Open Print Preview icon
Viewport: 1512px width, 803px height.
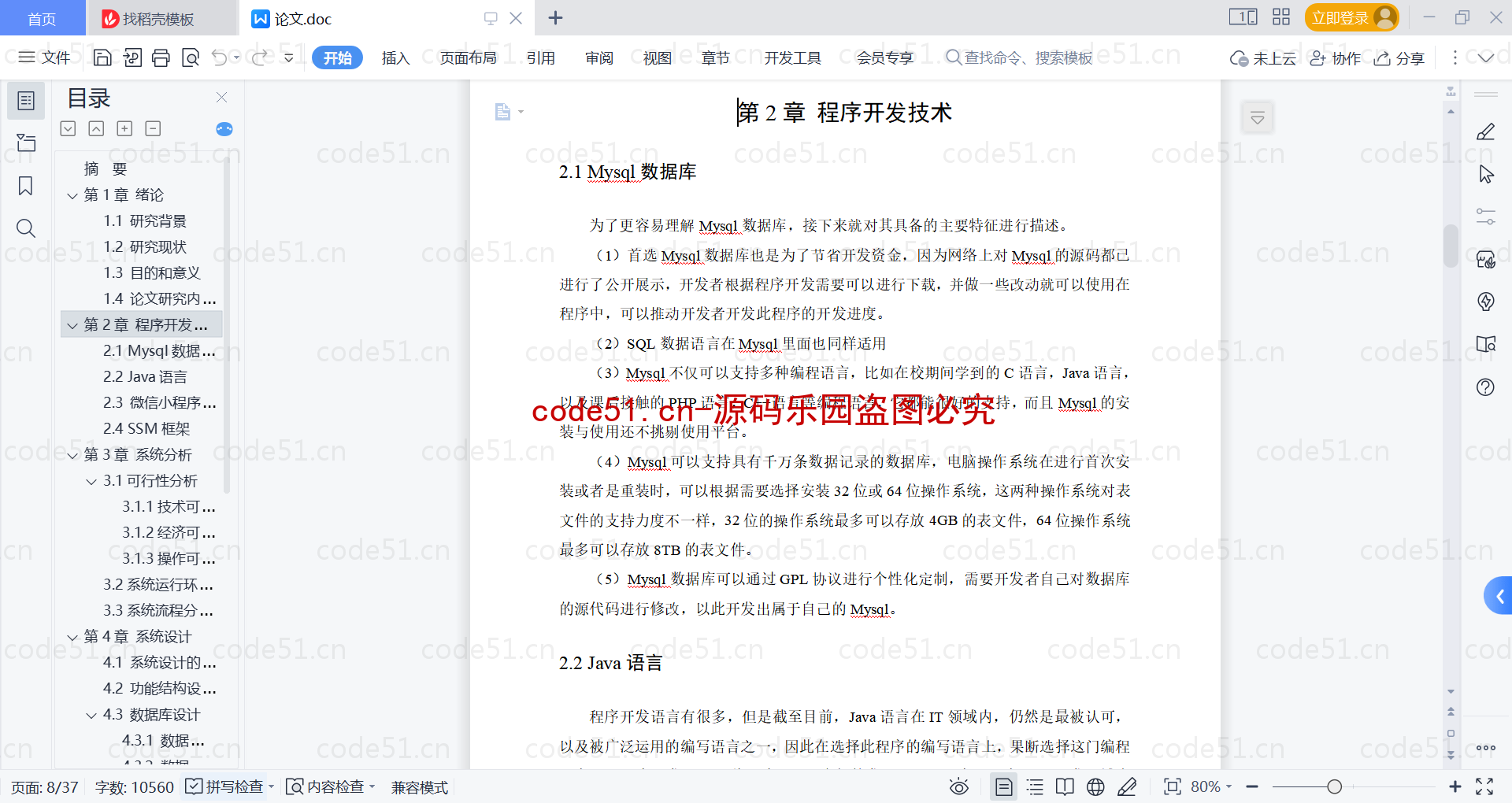coord(190,57)
